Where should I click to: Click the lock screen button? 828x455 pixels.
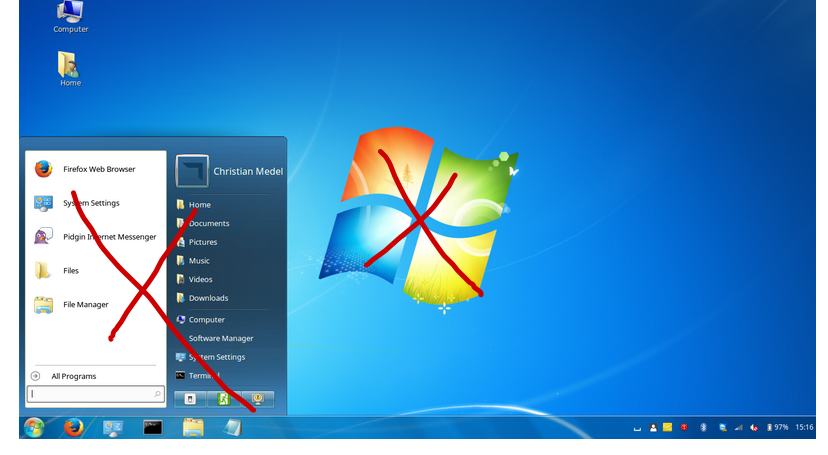tap(258, 399)
